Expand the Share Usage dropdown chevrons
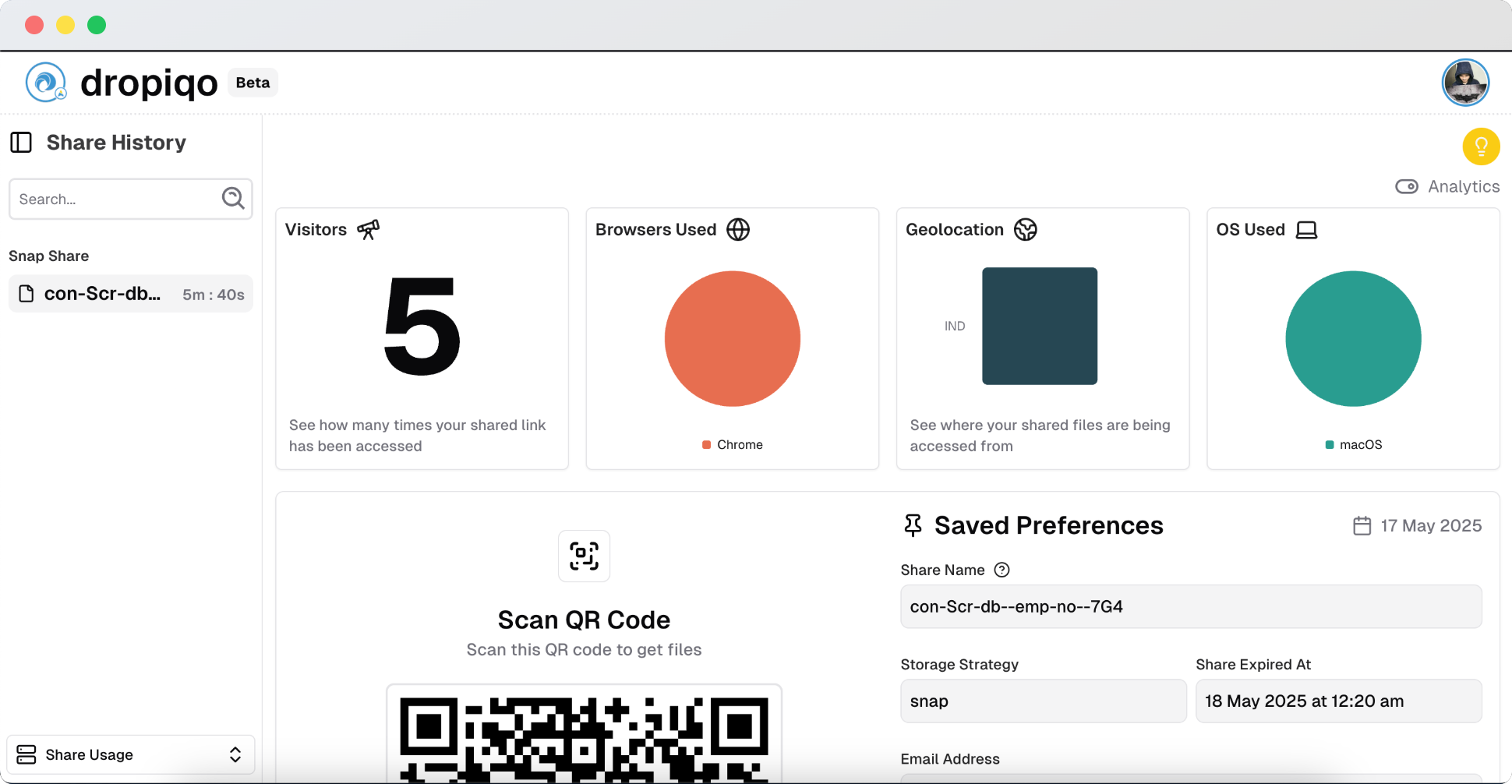Screen dimensions: 1512x784 (x=235, y=754)
